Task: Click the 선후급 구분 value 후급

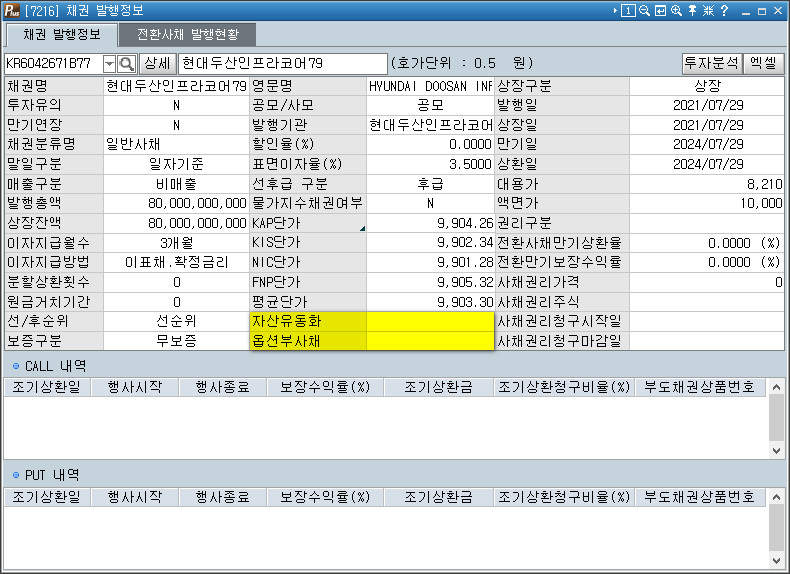Action: [430, 184]
